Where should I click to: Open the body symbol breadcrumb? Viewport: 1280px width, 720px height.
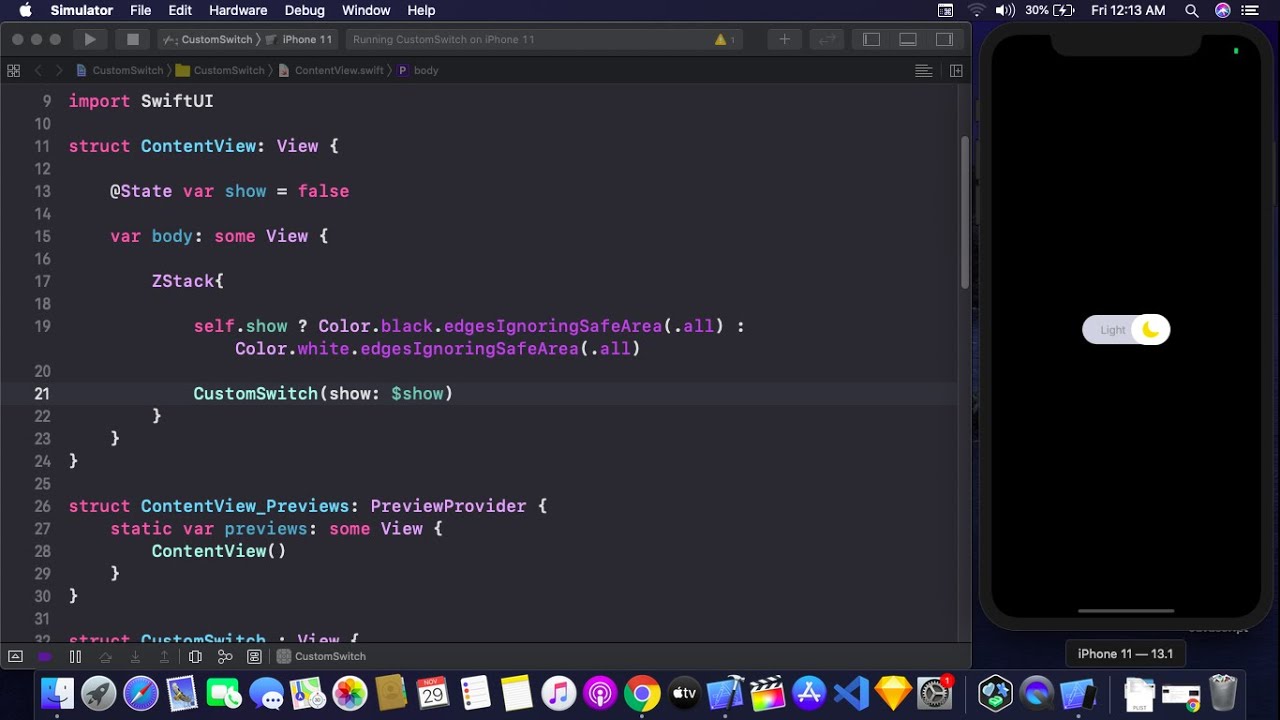point(418,70)
